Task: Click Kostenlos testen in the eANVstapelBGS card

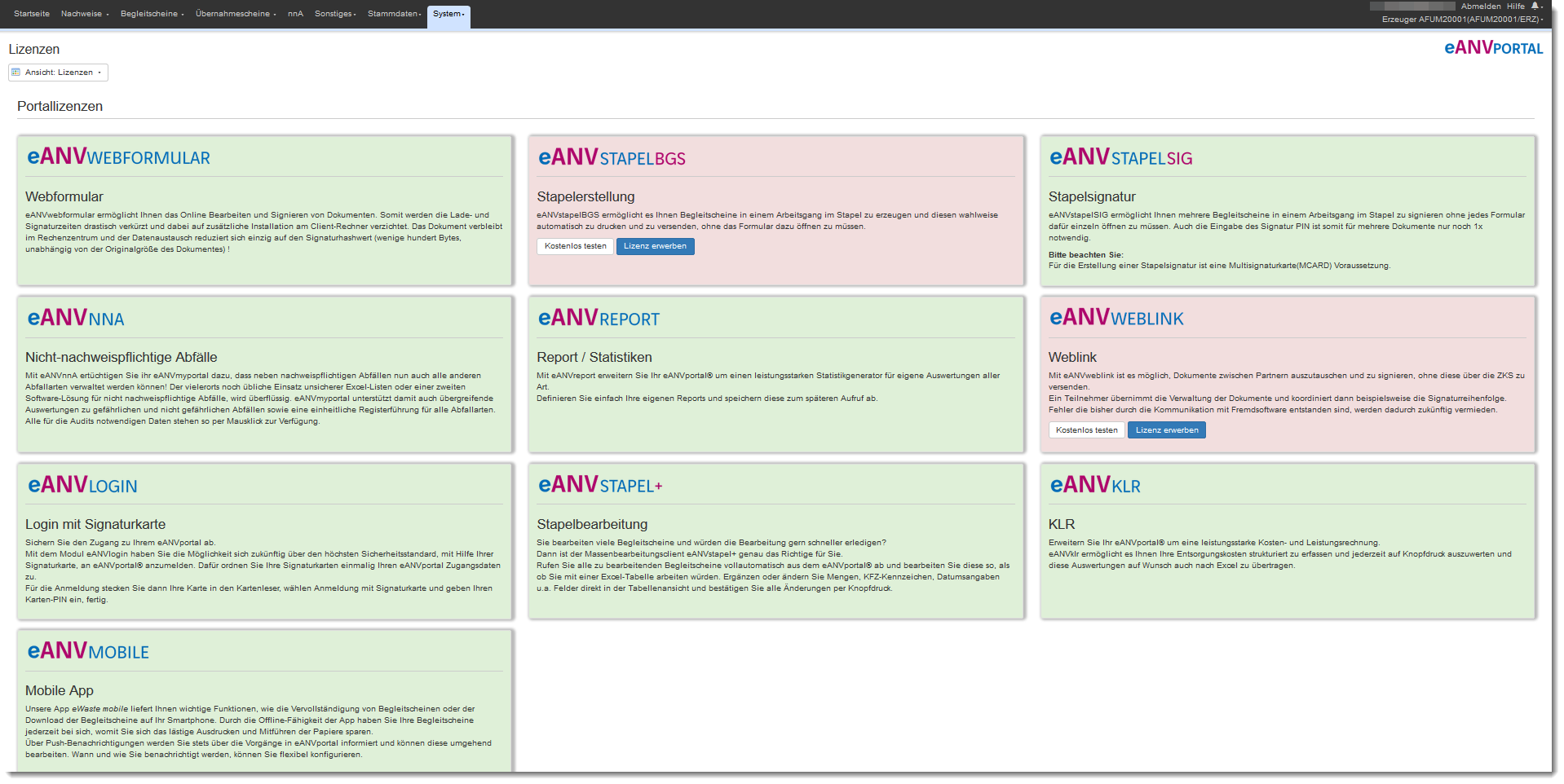Action: [575, 246]
